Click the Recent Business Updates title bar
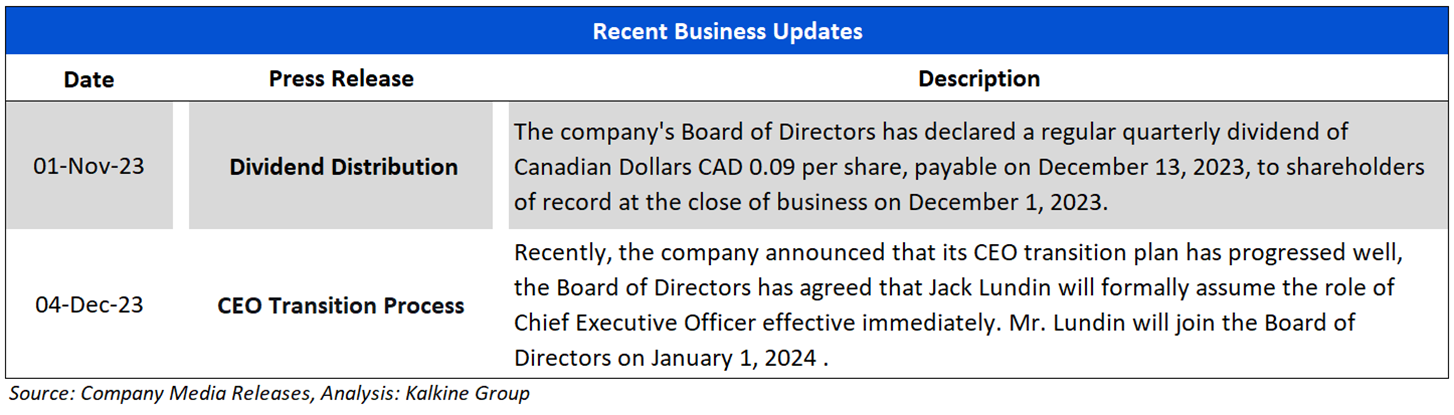Image resolution: width=1454 pixels, height=415 pixels. [727, 31]
